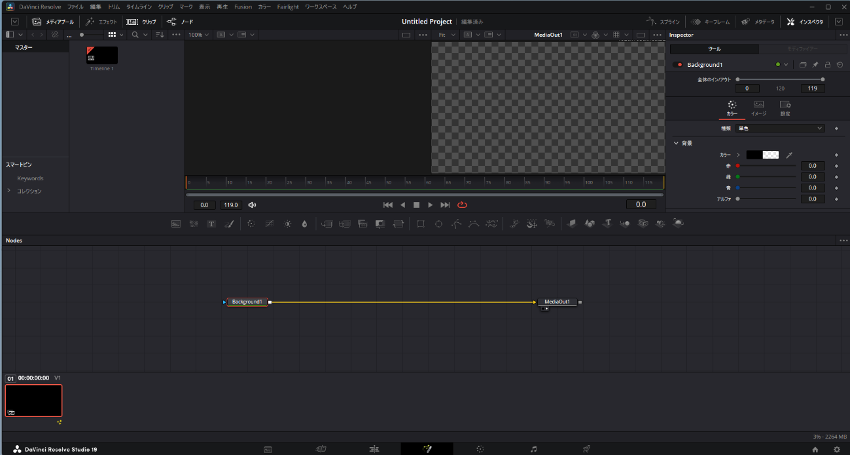The height and width of the screenshot is (456, 850).
Task: Collapse the 背景 section
Action: click(676, 143)
